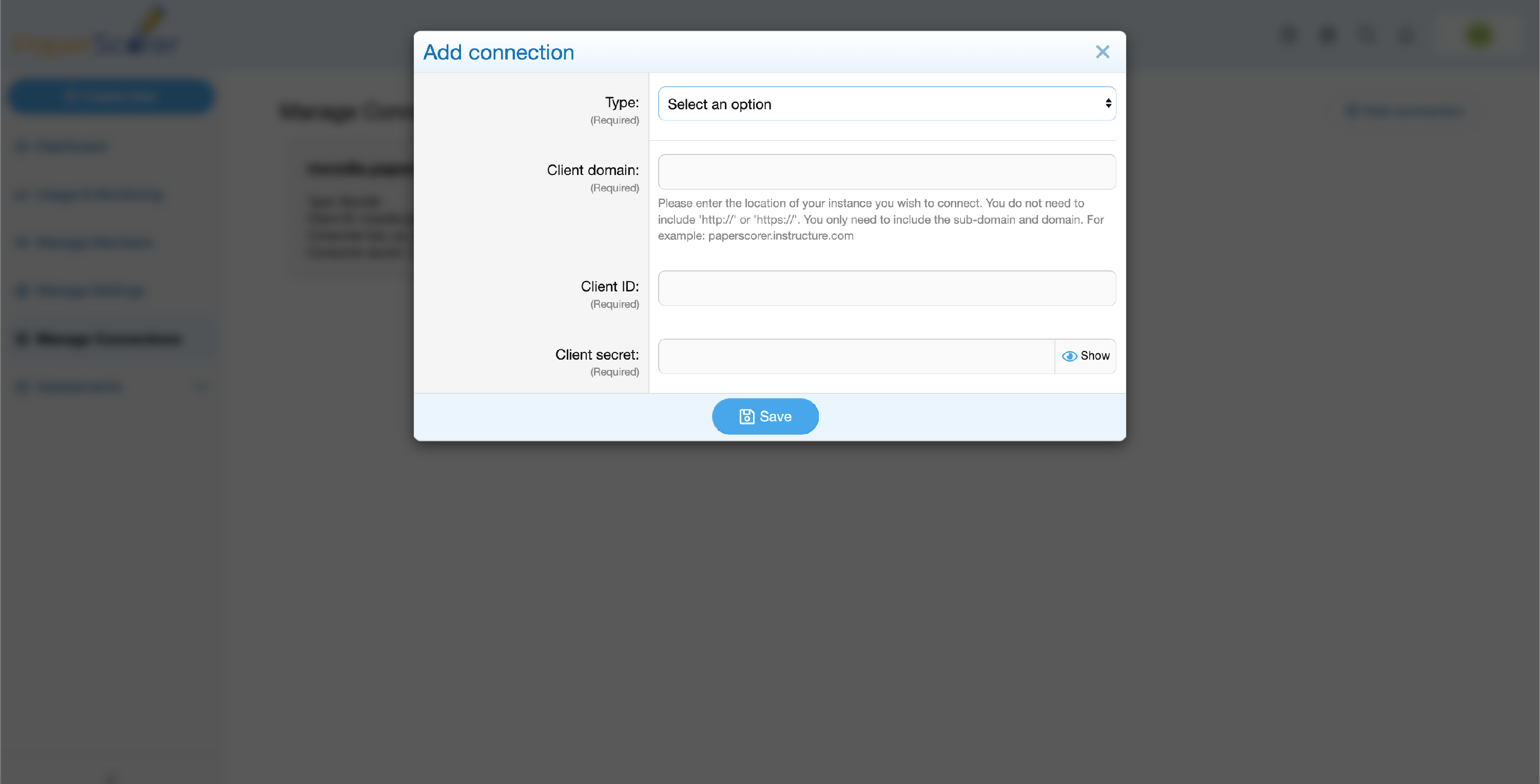
Task: Click into the Client secret field
Action: (x=856, y=356)
